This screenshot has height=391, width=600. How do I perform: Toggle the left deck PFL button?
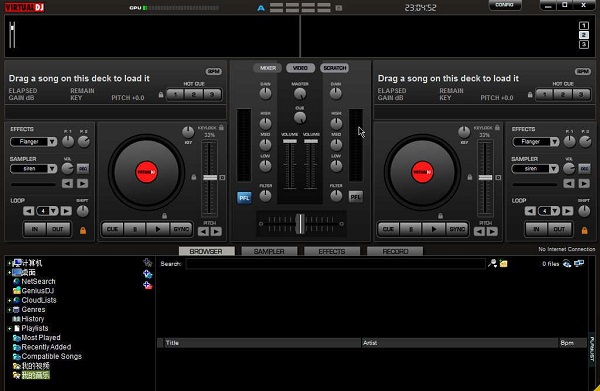coord(244,198)
